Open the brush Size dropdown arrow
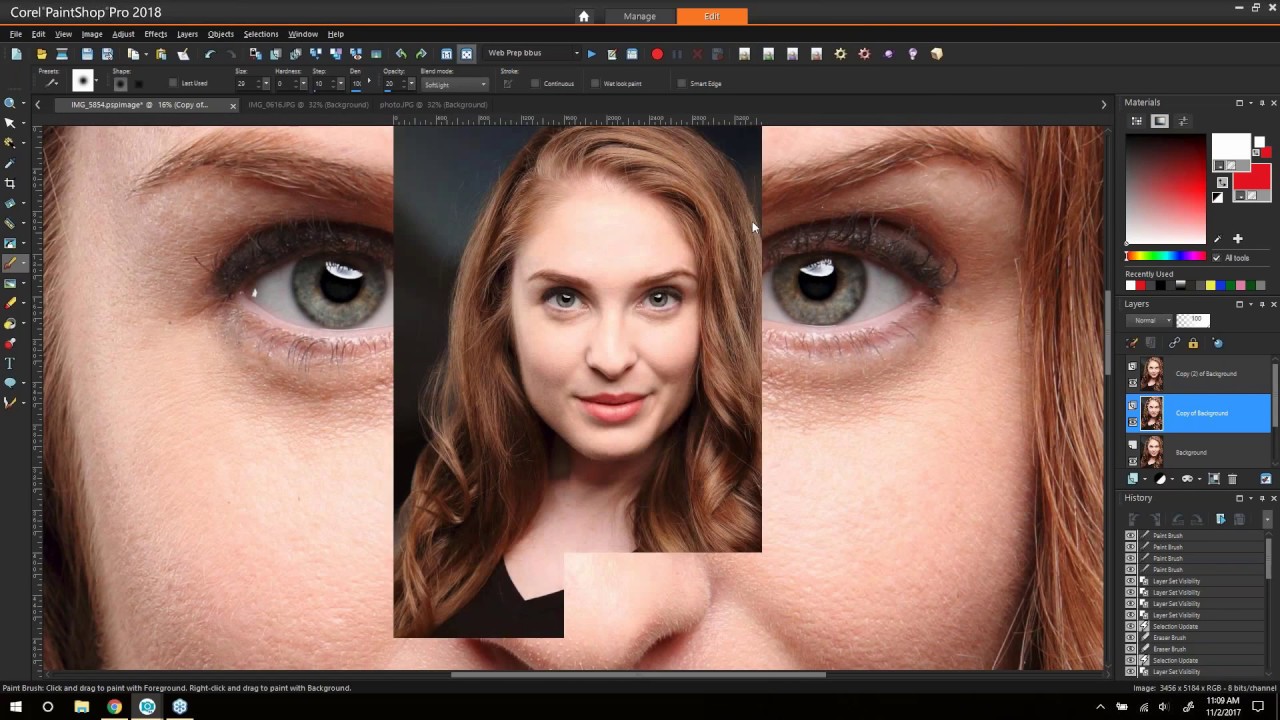Screen dimensions: 1280x720 [x=265, y=84]
